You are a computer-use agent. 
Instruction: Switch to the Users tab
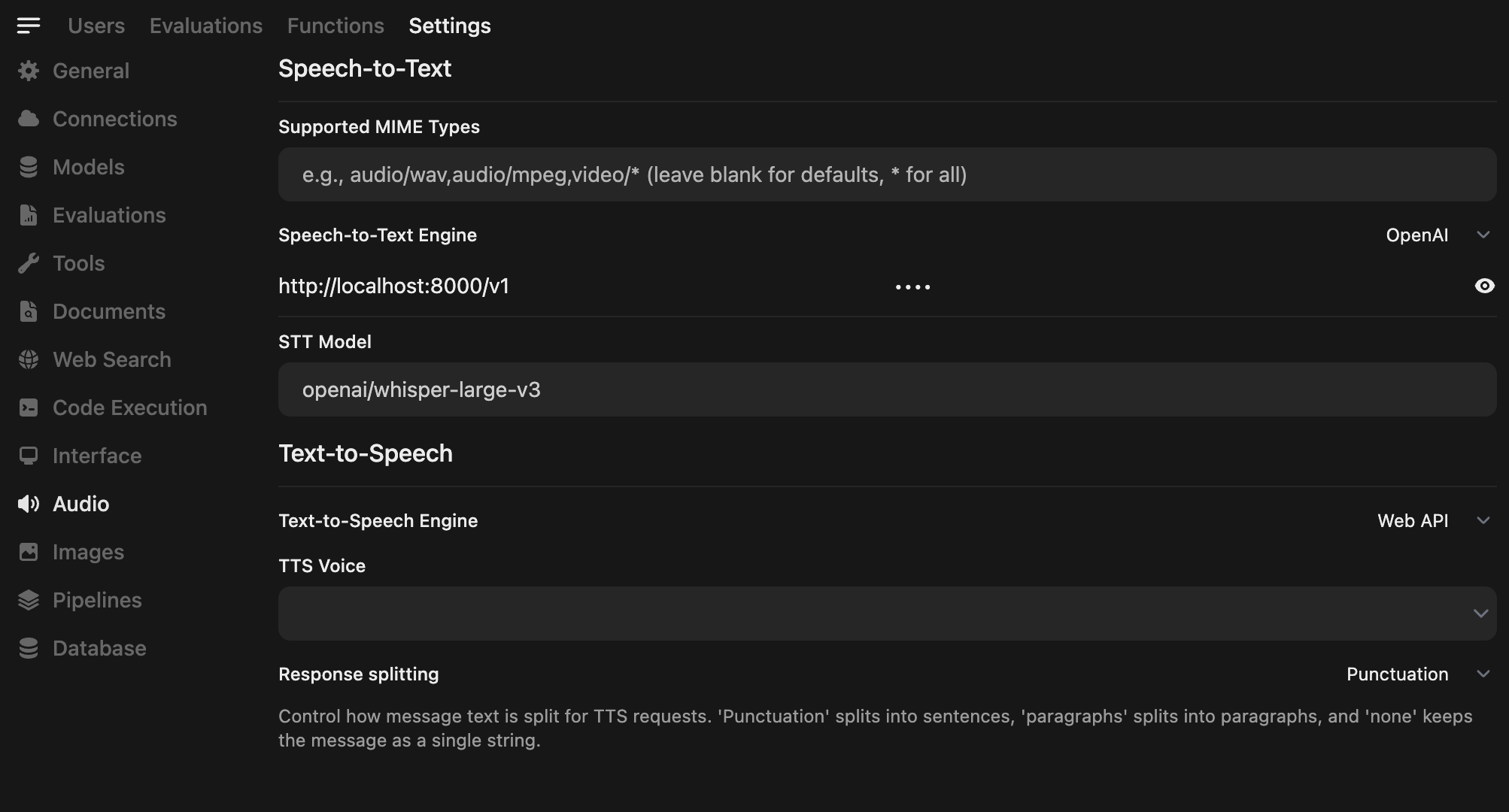pyautogui.click(x=96, y=26)
